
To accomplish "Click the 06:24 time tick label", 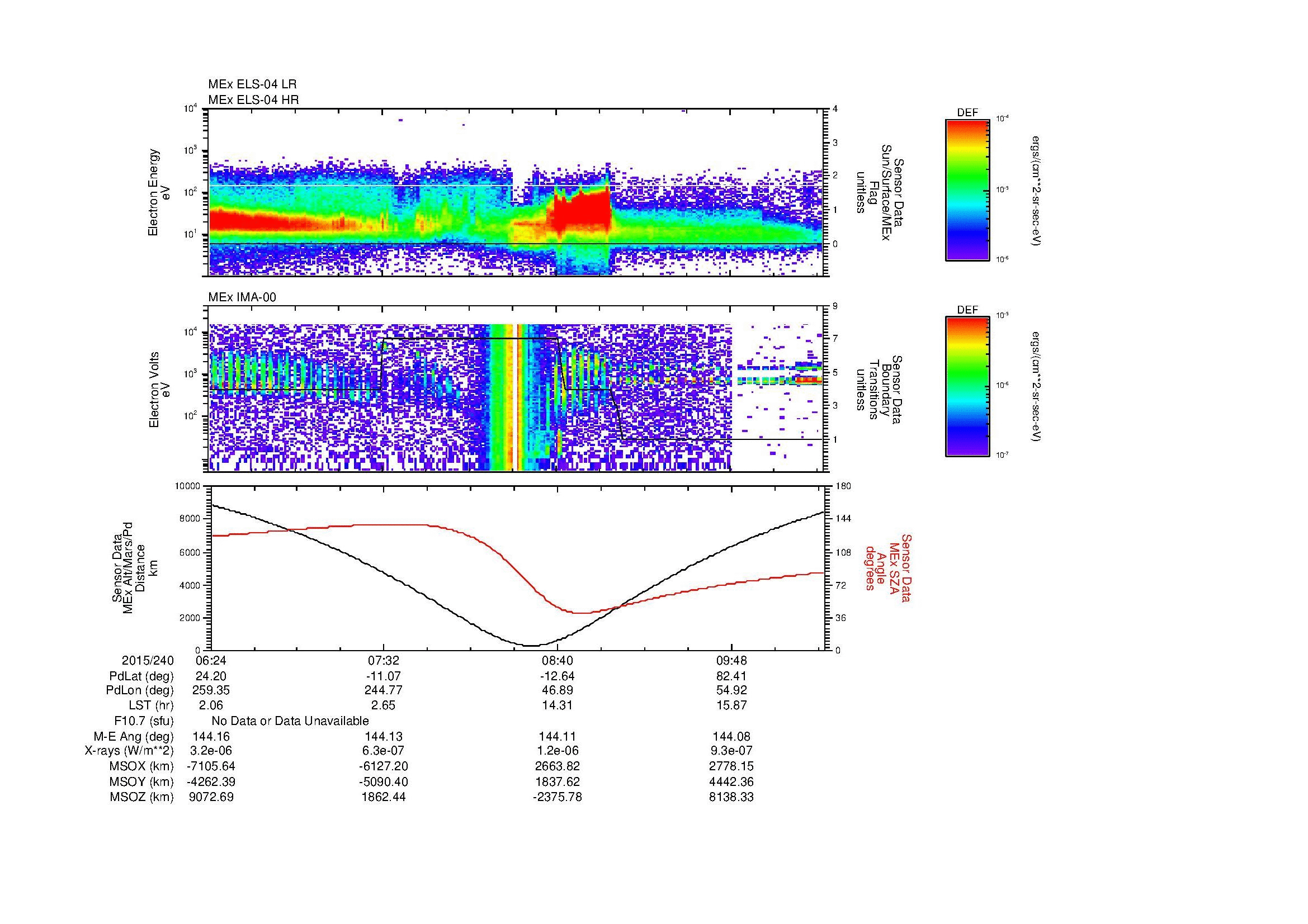I will click(211, 661).
